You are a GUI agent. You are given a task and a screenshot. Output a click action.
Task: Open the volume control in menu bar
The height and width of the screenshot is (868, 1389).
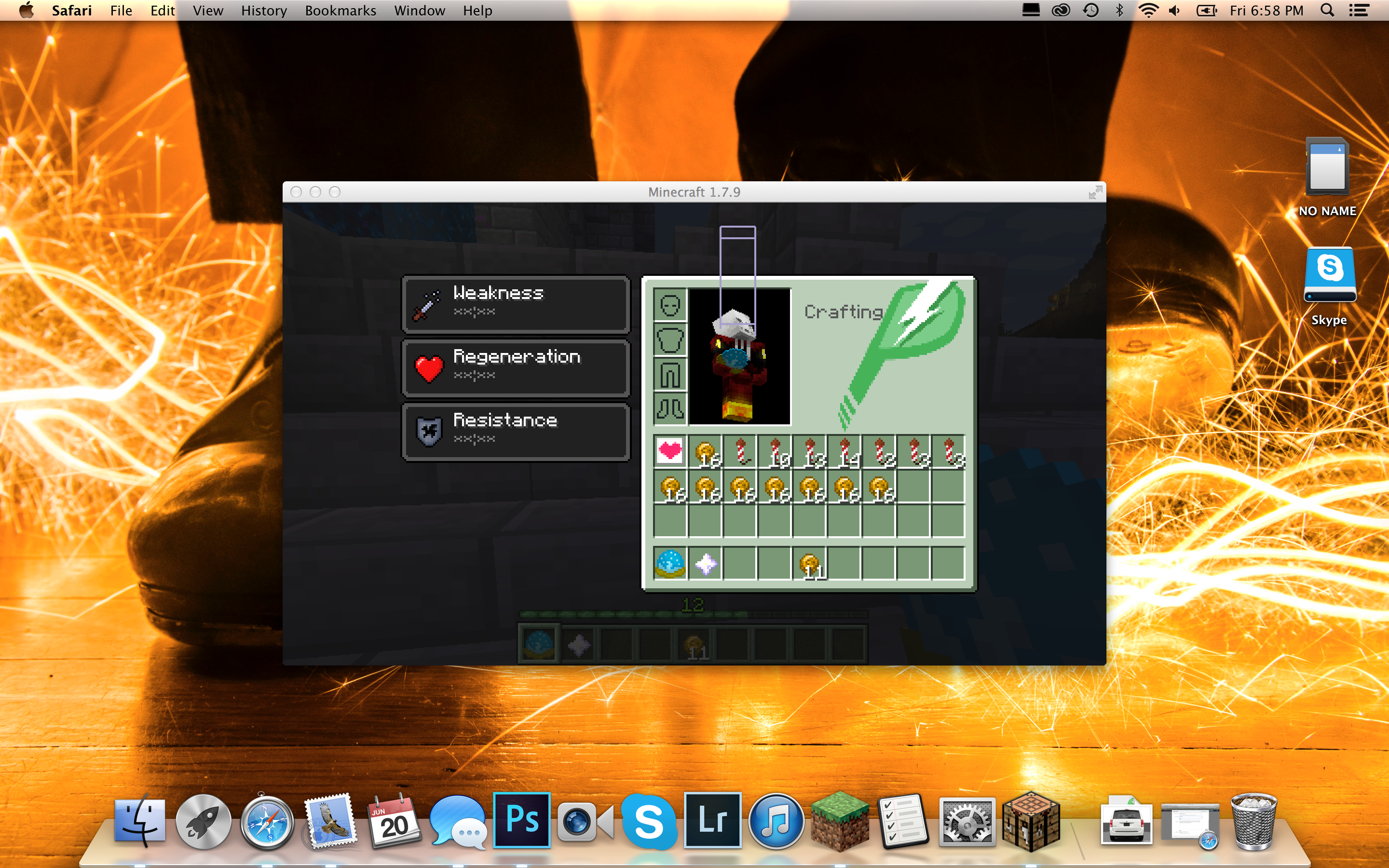(x=1174, y=10)
